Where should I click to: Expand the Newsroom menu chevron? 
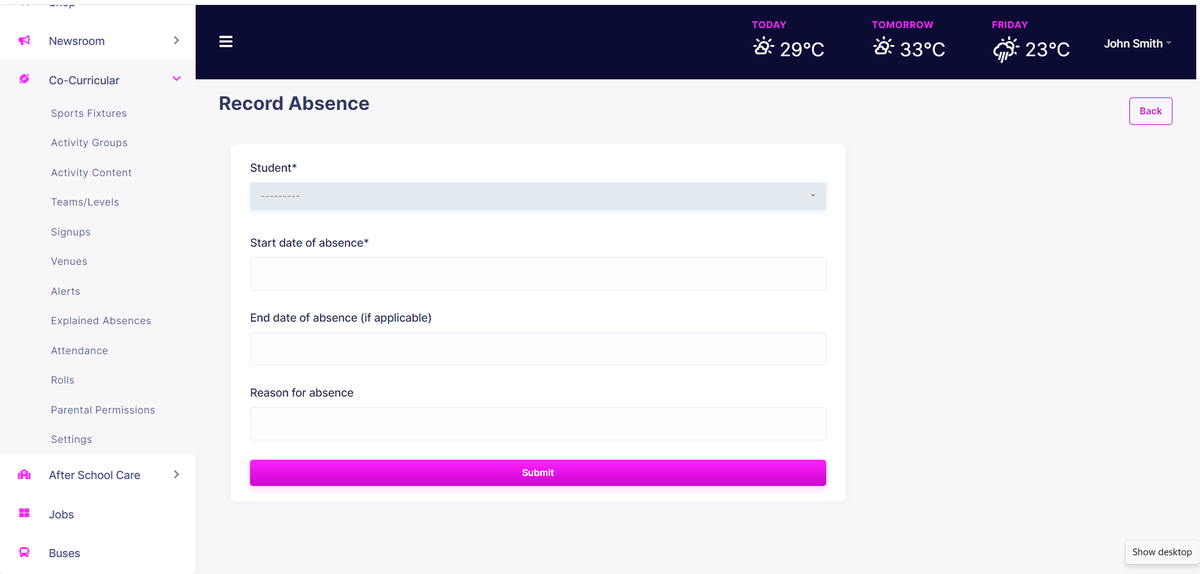click(x=176, y=41)
